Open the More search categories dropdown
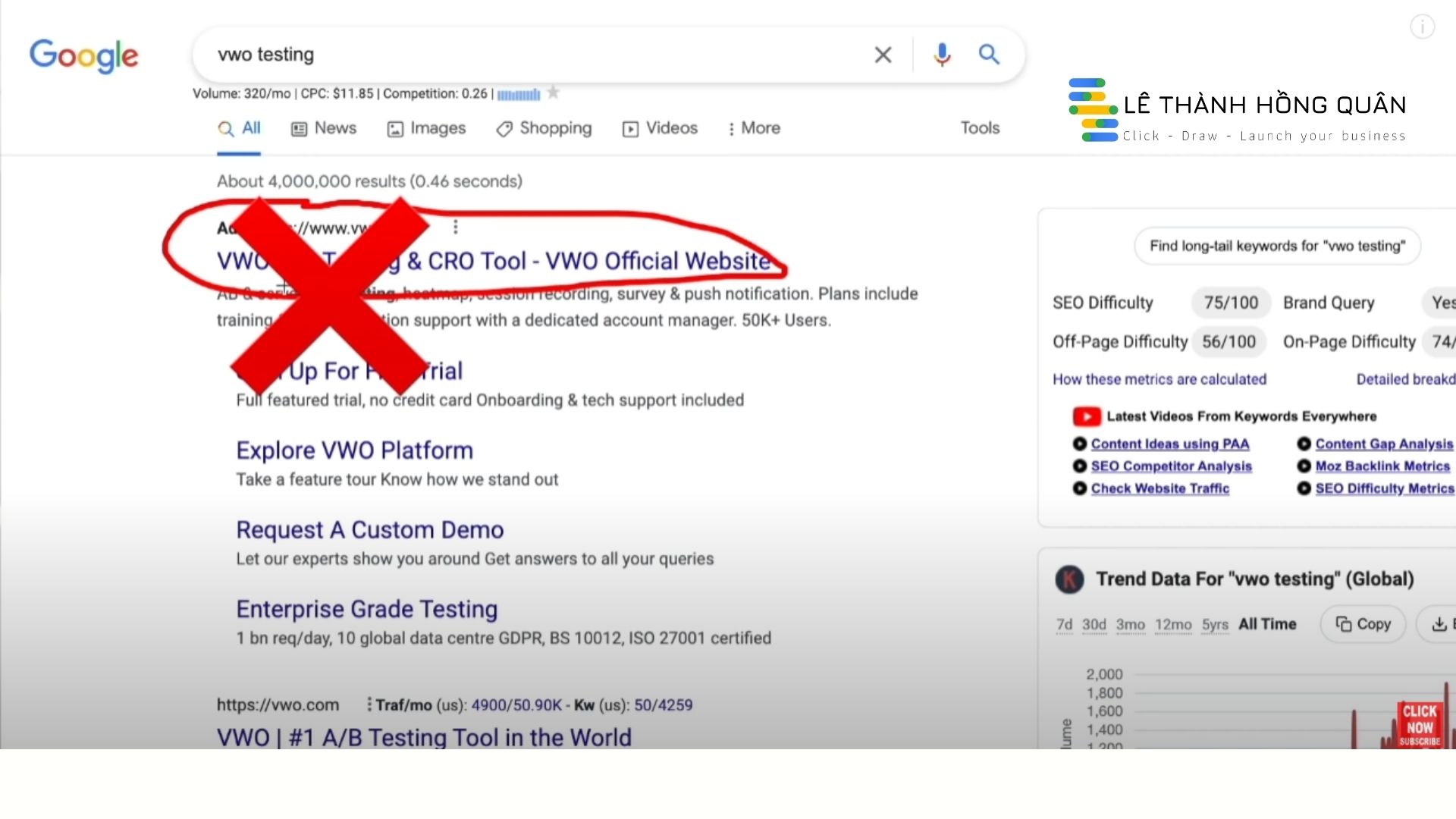Screen dimensions: 1456x819 click(x=754, y=128)
